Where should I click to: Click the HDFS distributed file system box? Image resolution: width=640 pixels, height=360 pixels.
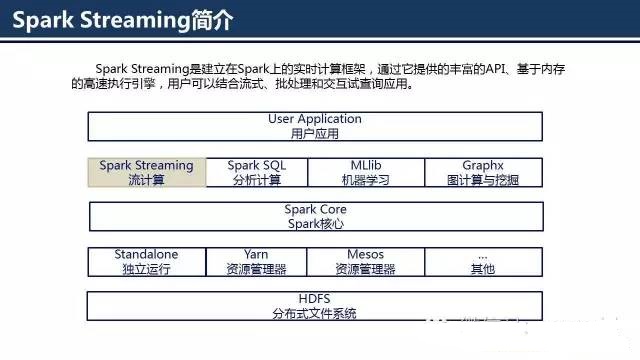pyautogui.click(x=315, y=306)
